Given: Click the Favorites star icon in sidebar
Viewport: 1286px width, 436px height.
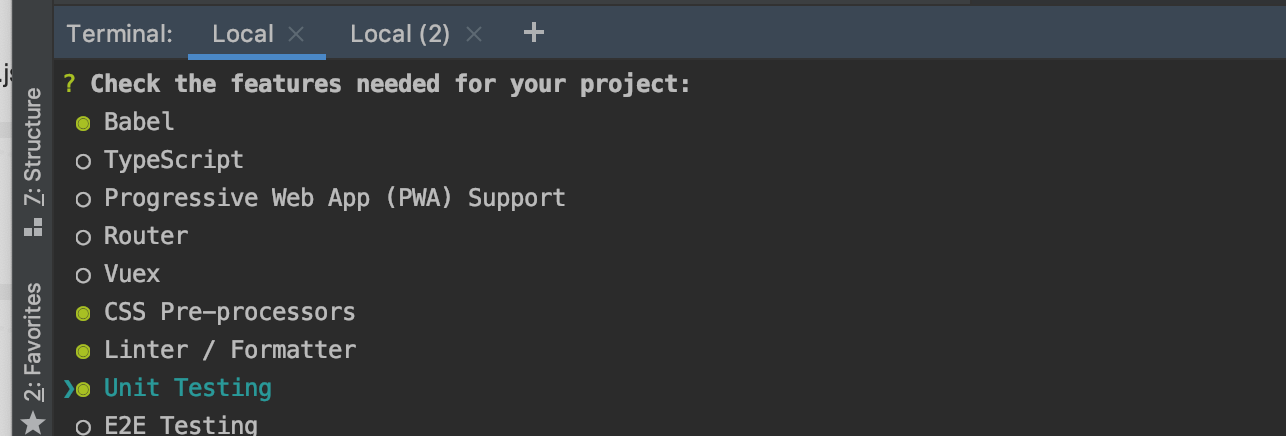Looking at the screenshot, I should pyautogui.click(x=33, y=423).
